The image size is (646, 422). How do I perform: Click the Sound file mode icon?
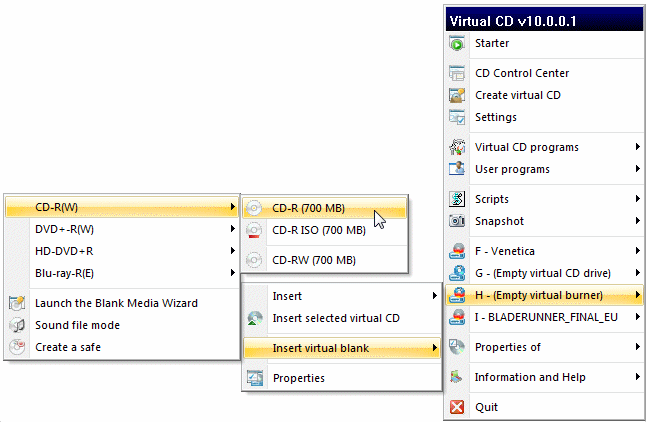(17, 325)
